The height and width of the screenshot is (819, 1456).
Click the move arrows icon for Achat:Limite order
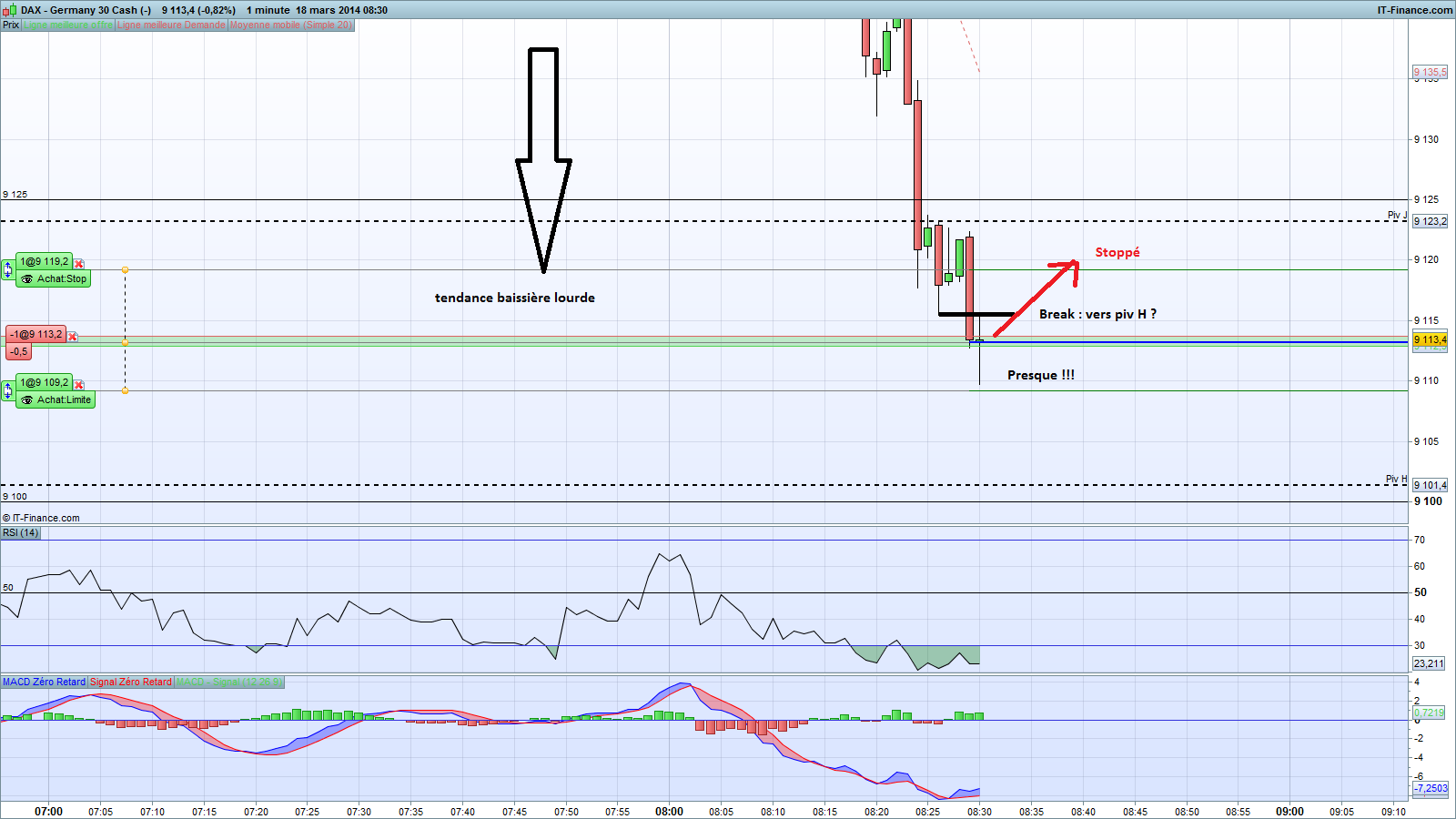click(7, 390)
